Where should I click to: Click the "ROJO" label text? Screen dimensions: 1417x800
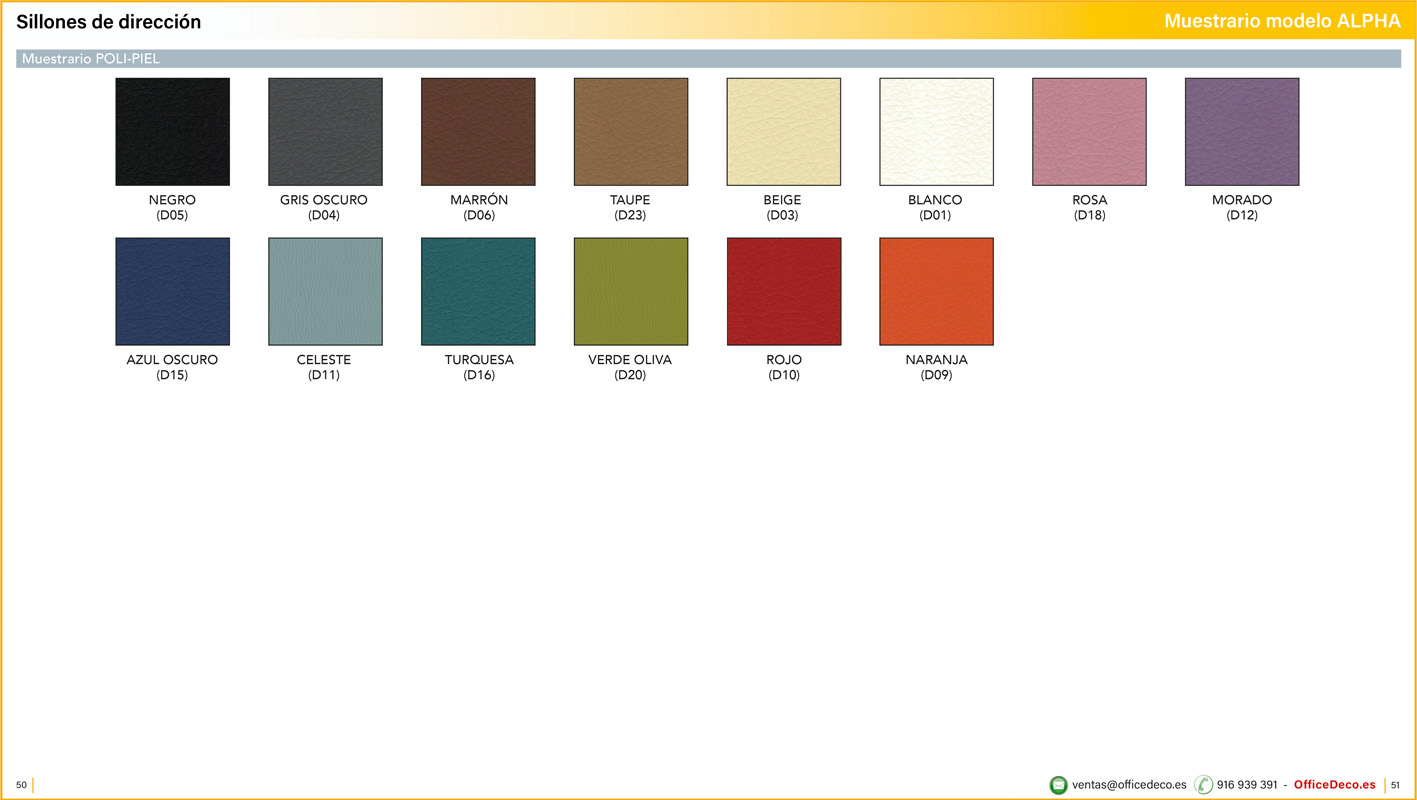click(784, 360)
